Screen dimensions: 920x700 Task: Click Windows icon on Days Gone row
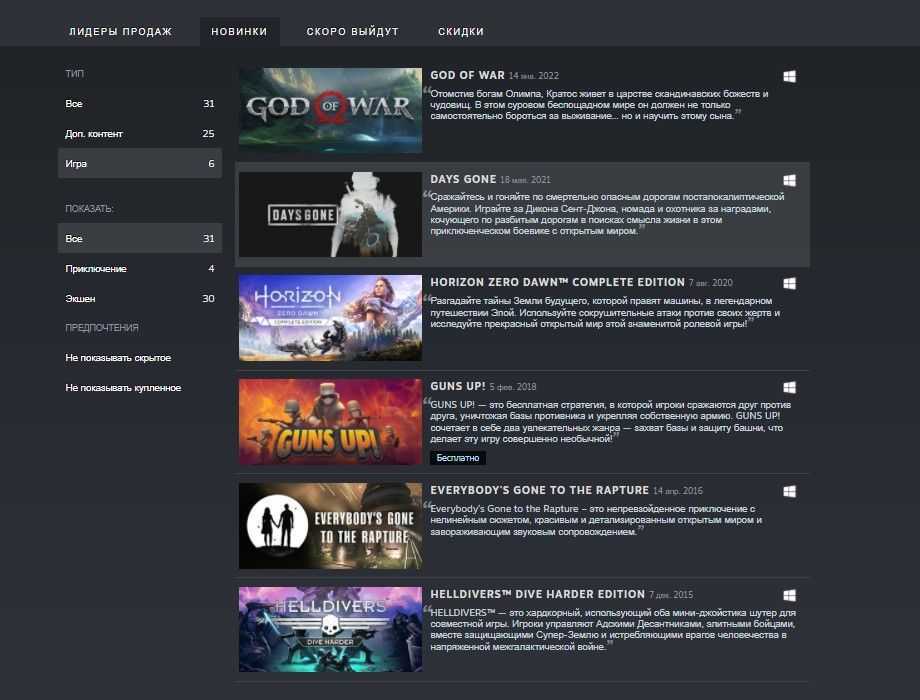point(789,180)
